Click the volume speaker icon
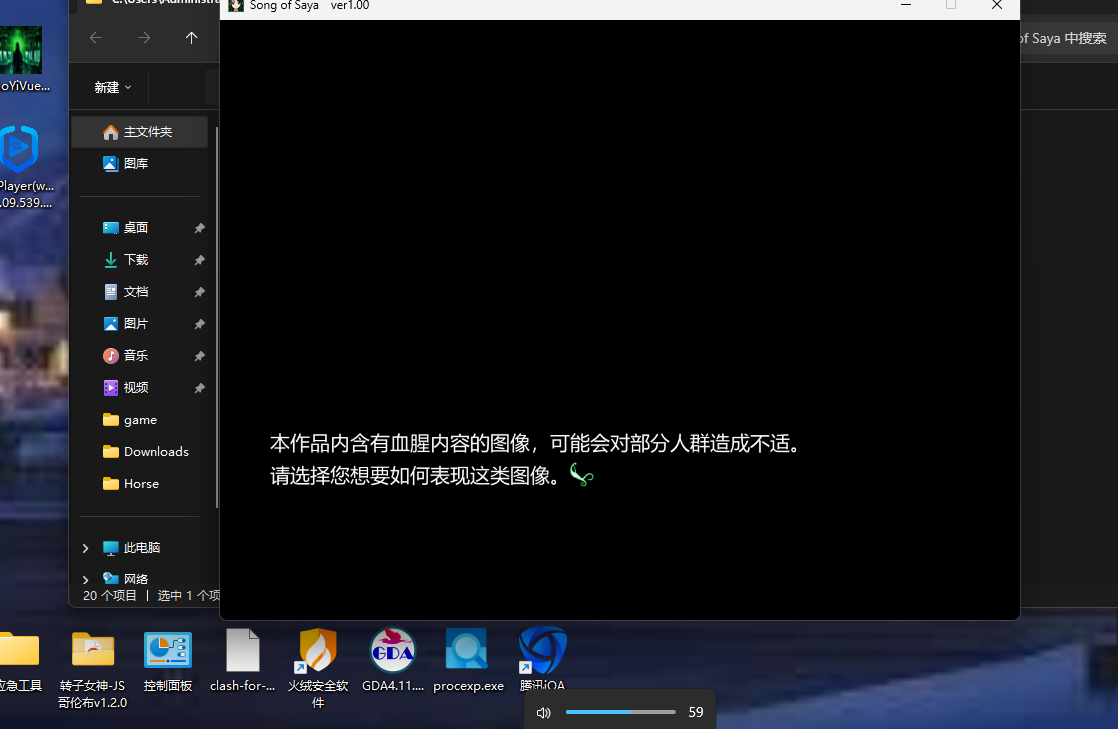Image resolution: width=1118 pixels, height=729 pixels. click(543, 713)
